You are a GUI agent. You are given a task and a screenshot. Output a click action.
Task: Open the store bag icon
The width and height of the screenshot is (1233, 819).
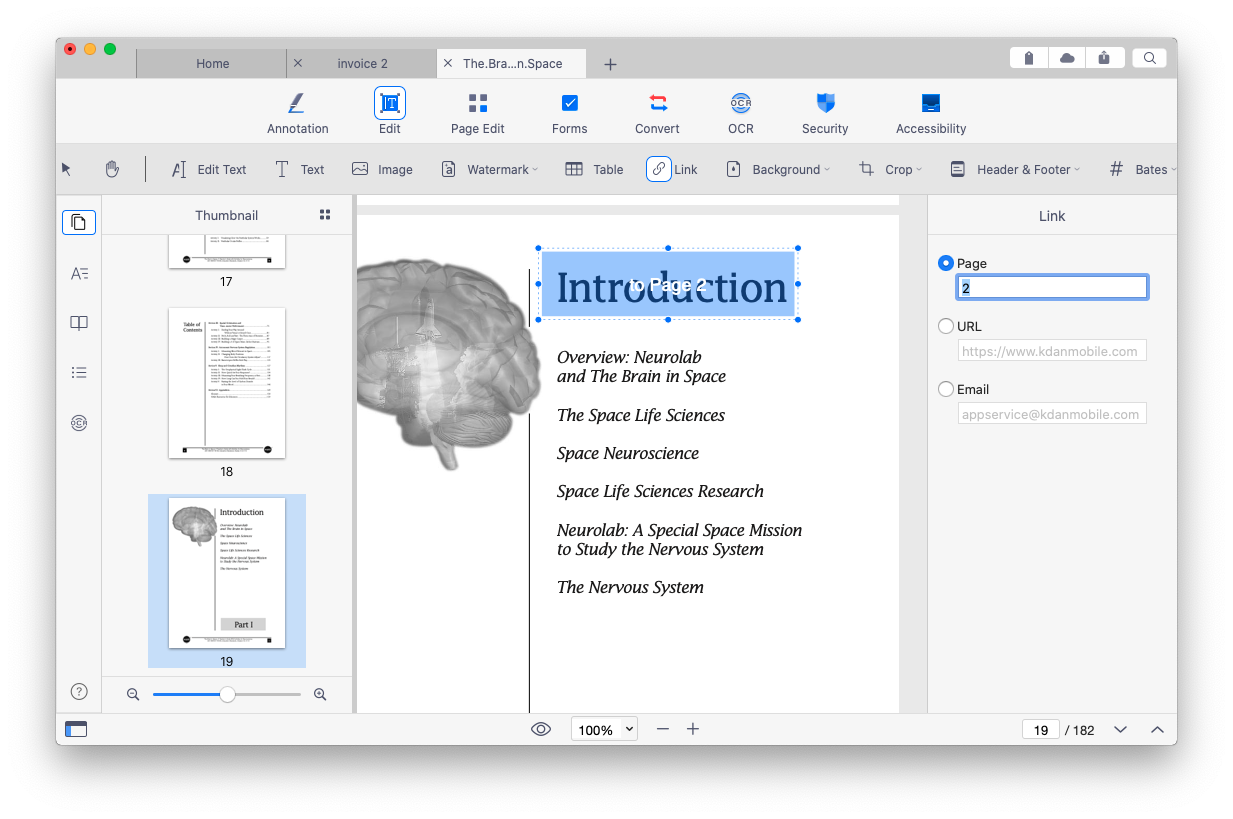click(x=1029, y=58)
